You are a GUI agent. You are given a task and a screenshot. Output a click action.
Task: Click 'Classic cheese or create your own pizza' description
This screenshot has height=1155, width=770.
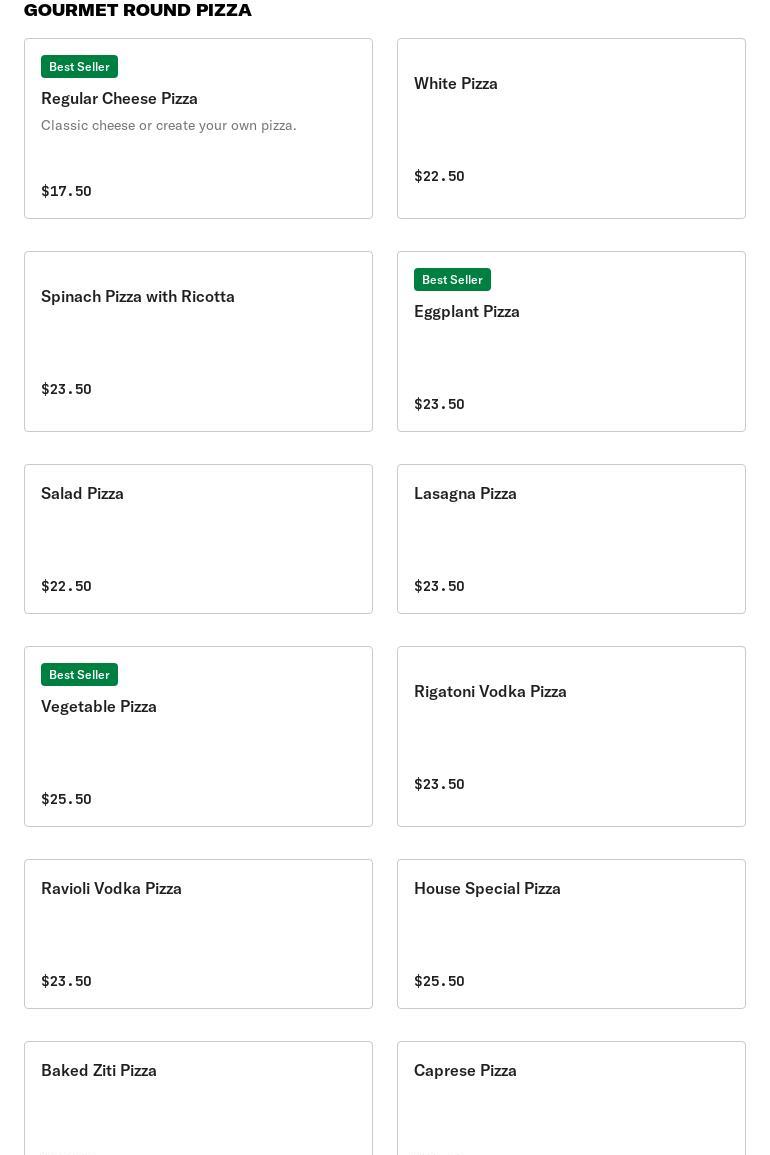[x=169, y=125]
